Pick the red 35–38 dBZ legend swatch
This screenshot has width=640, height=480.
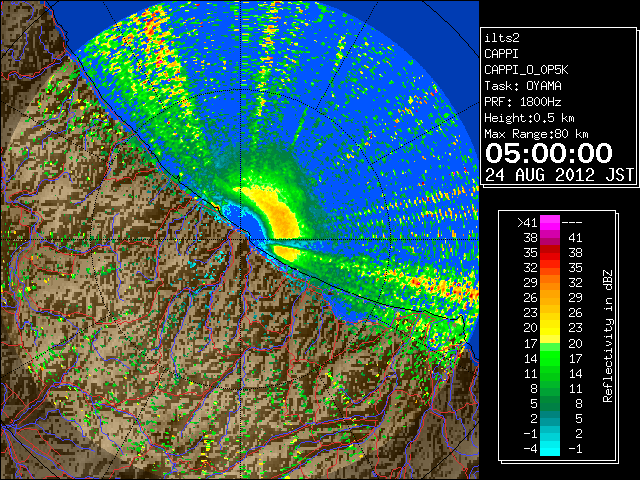tap(550, 253)
